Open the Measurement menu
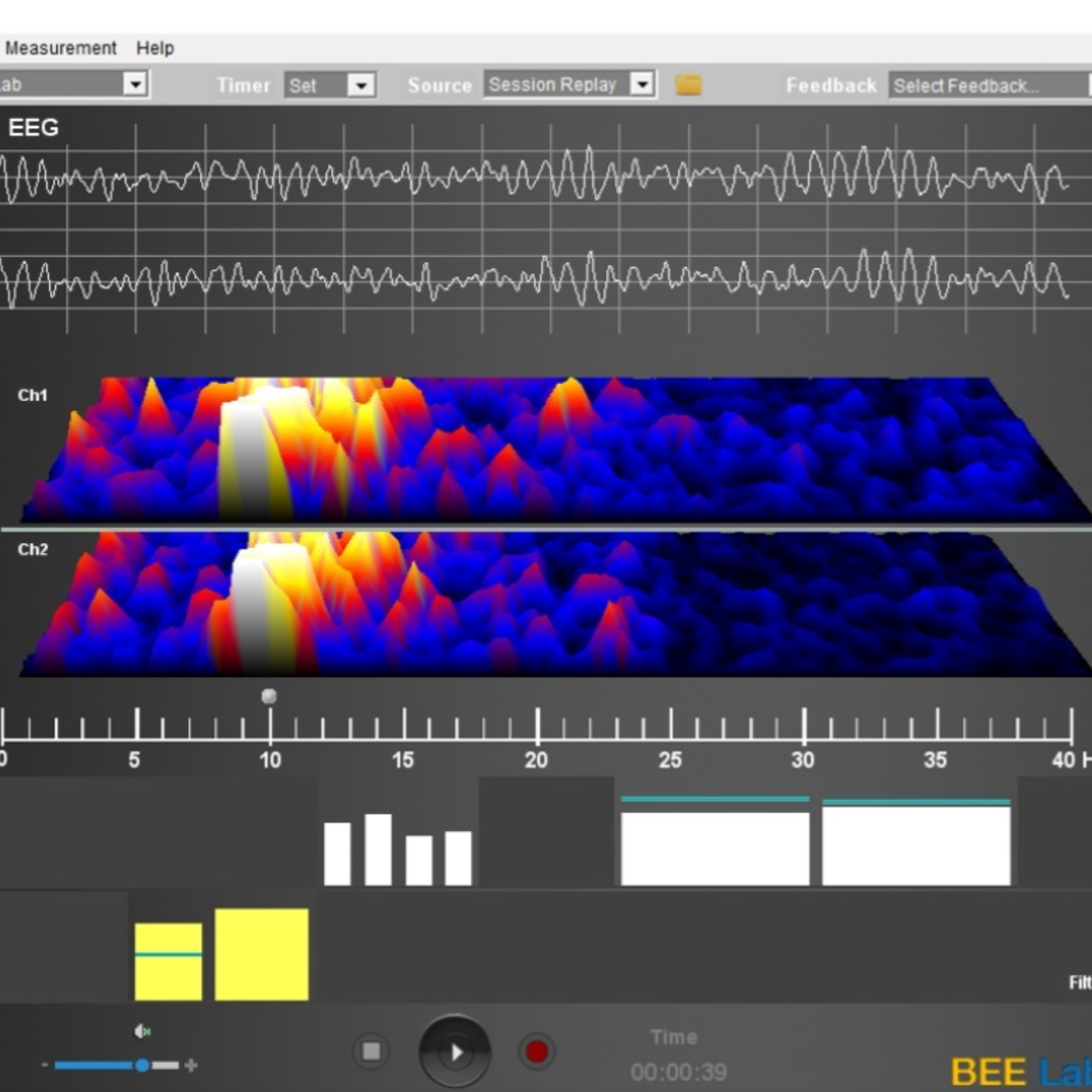The width and height of the screenshot is (1092, 1092). click(61, 48)
